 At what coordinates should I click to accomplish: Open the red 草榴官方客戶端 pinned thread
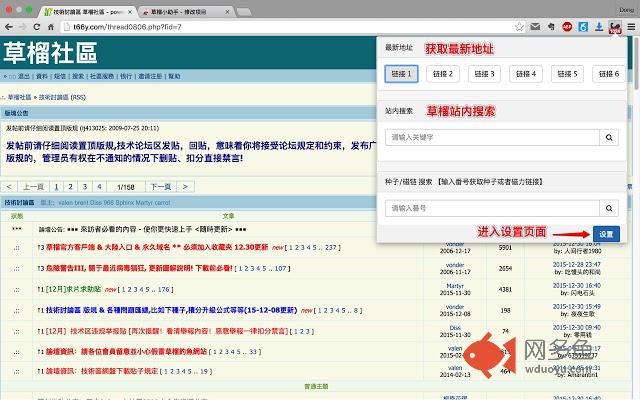click(157, 247)
